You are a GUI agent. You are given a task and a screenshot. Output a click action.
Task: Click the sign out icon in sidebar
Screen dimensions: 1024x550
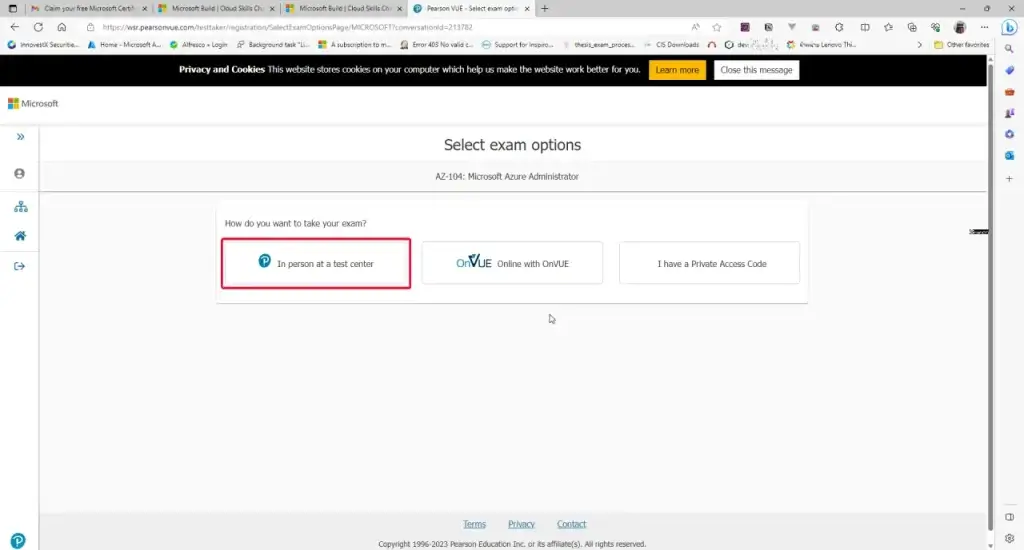(20, 266)
